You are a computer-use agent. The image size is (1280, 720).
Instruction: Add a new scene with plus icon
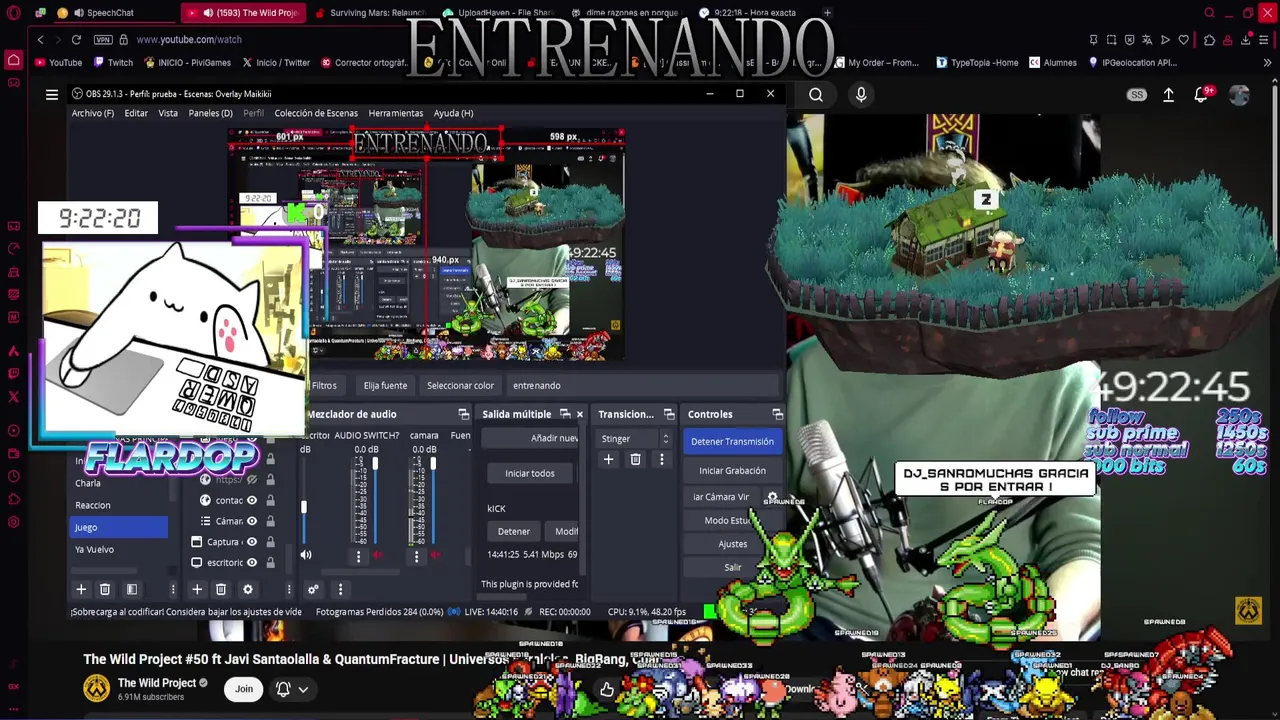coord(81,590)
